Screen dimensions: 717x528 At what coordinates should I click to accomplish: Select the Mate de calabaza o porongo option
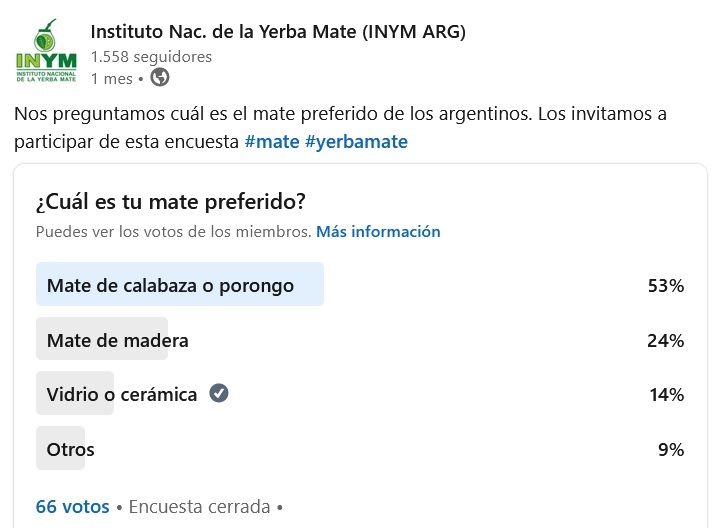pos(170,285)
